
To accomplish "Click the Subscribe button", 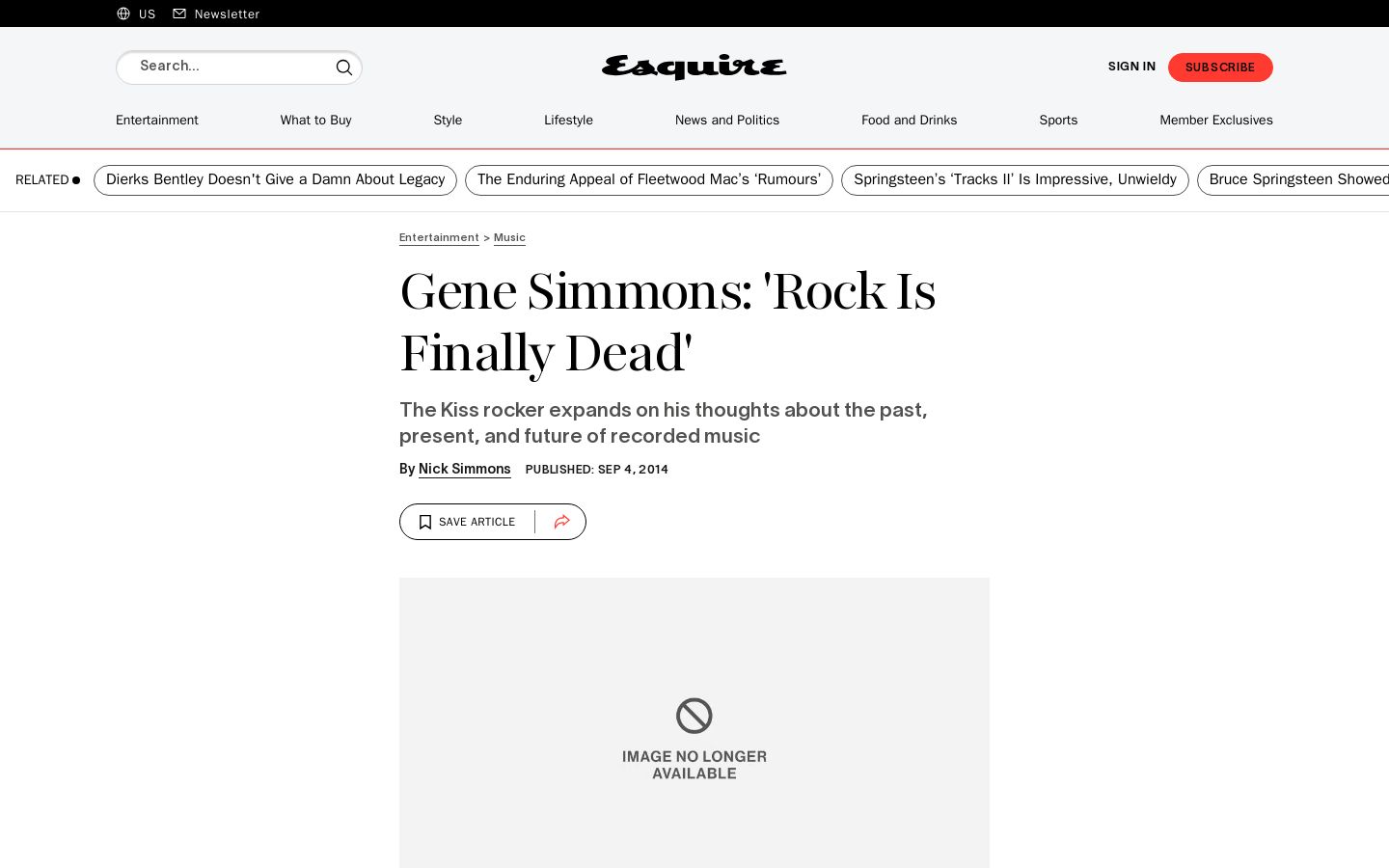I will tap(1220, 68).
